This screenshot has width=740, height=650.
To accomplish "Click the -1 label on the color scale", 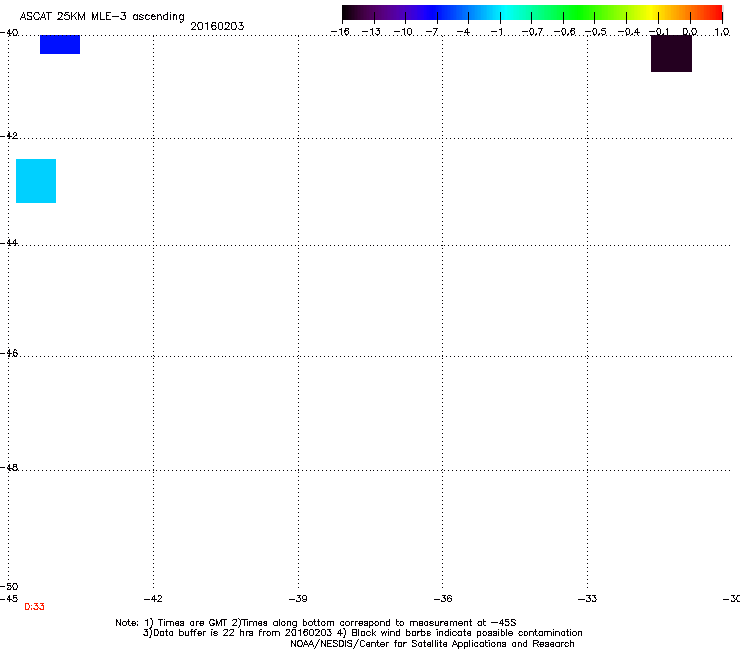I will [496, 32].
